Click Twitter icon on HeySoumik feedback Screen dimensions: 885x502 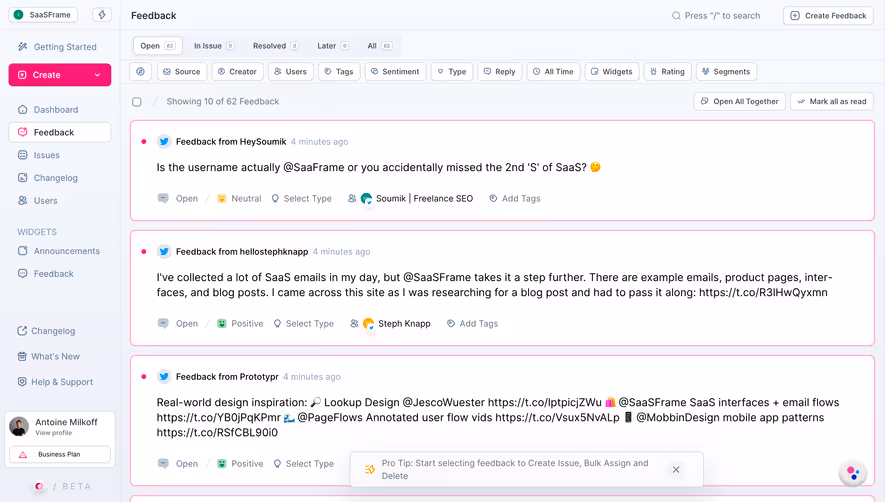point(164,142)
